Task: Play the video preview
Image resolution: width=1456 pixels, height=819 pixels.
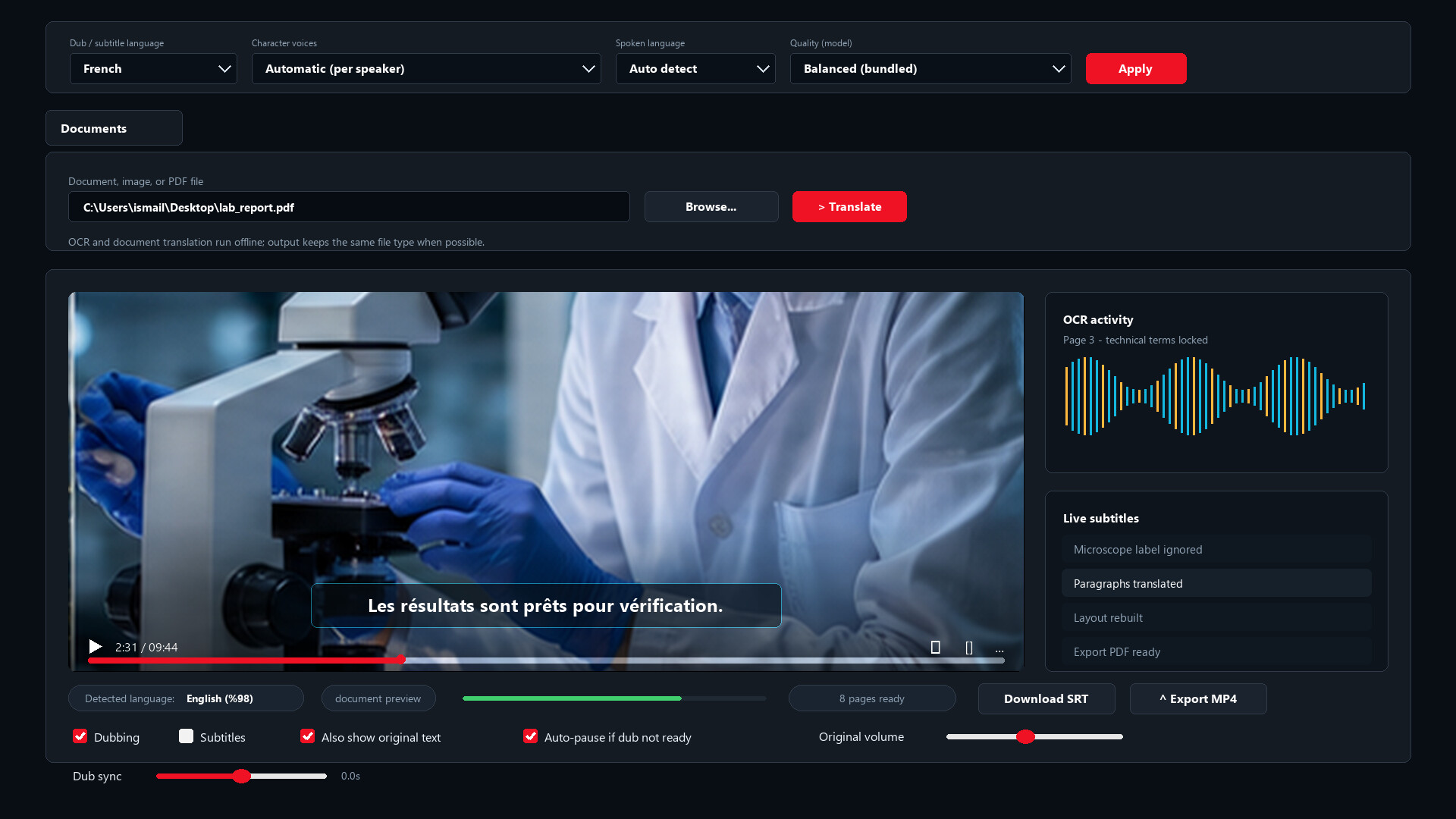Action: point(96,647)
